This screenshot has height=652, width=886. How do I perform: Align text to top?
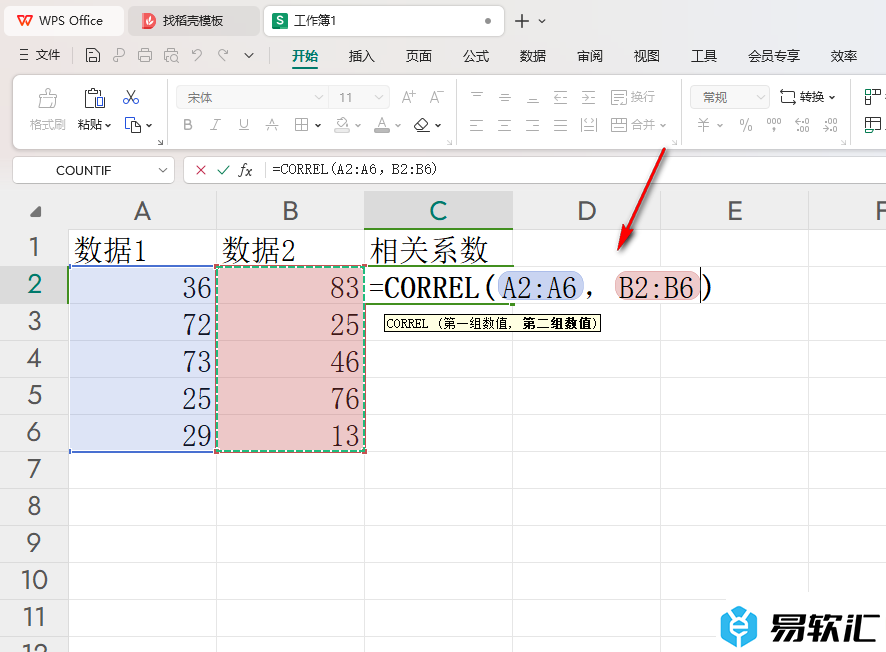(x=477, y=97)
